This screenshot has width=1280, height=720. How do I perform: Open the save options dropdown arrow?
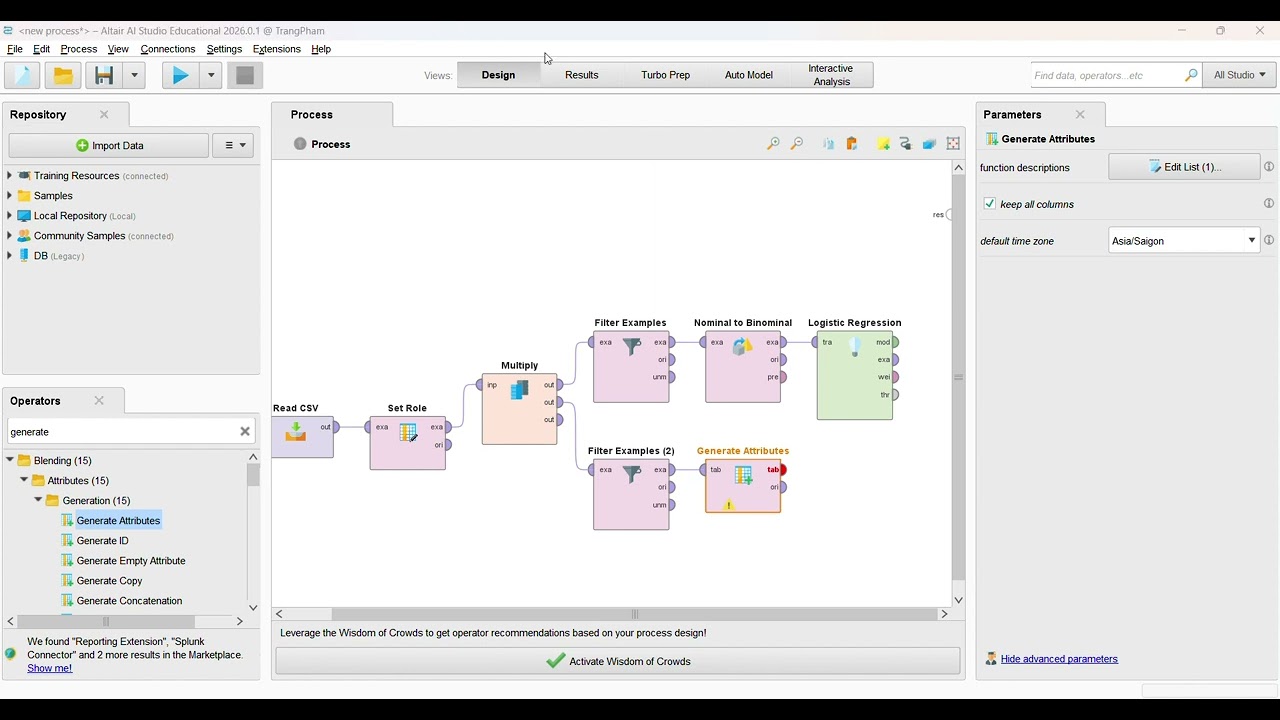(135, 76)
